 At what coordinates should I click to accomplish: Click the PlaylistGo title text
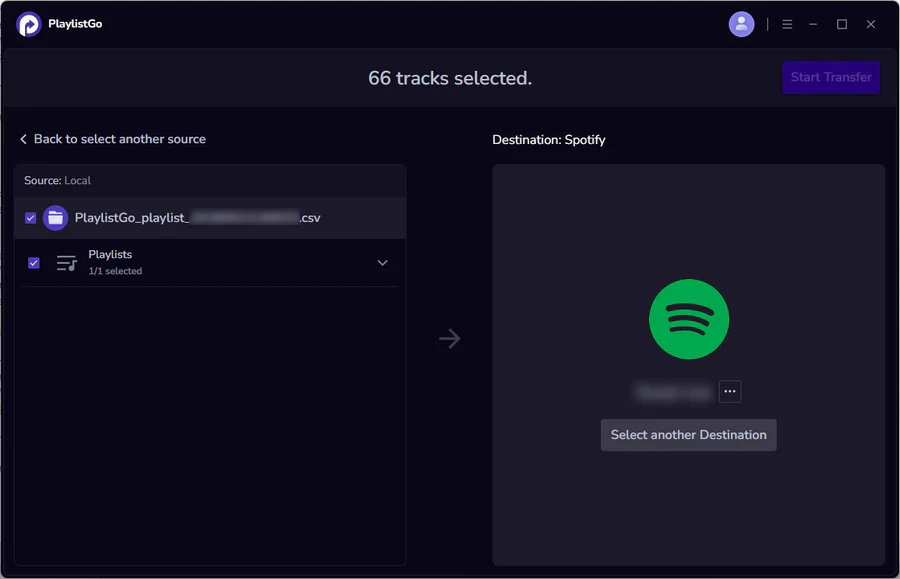tap(75, 24)
